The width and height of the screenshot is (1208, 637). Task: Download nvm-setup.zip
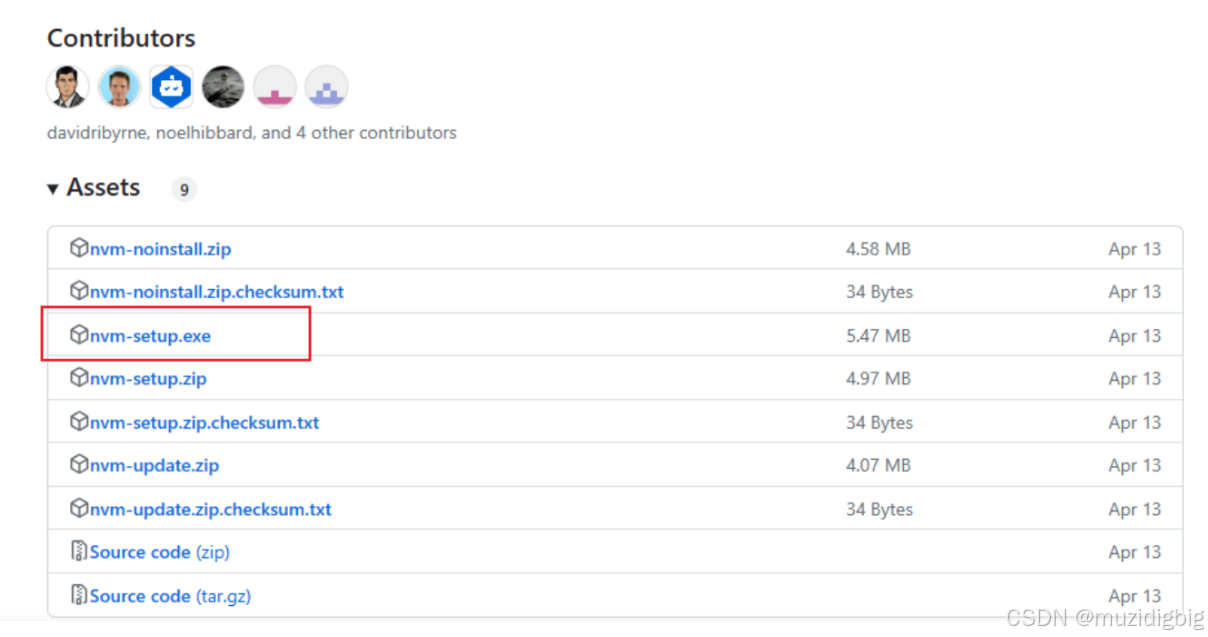click(x=148, y=379)
